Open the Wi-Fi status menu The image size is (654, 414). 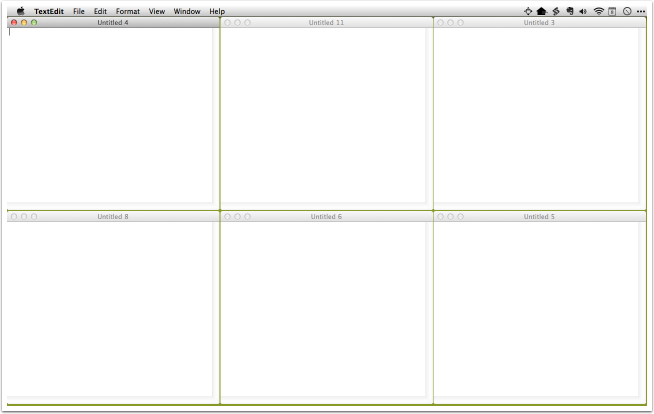click(x=598, y=11)
